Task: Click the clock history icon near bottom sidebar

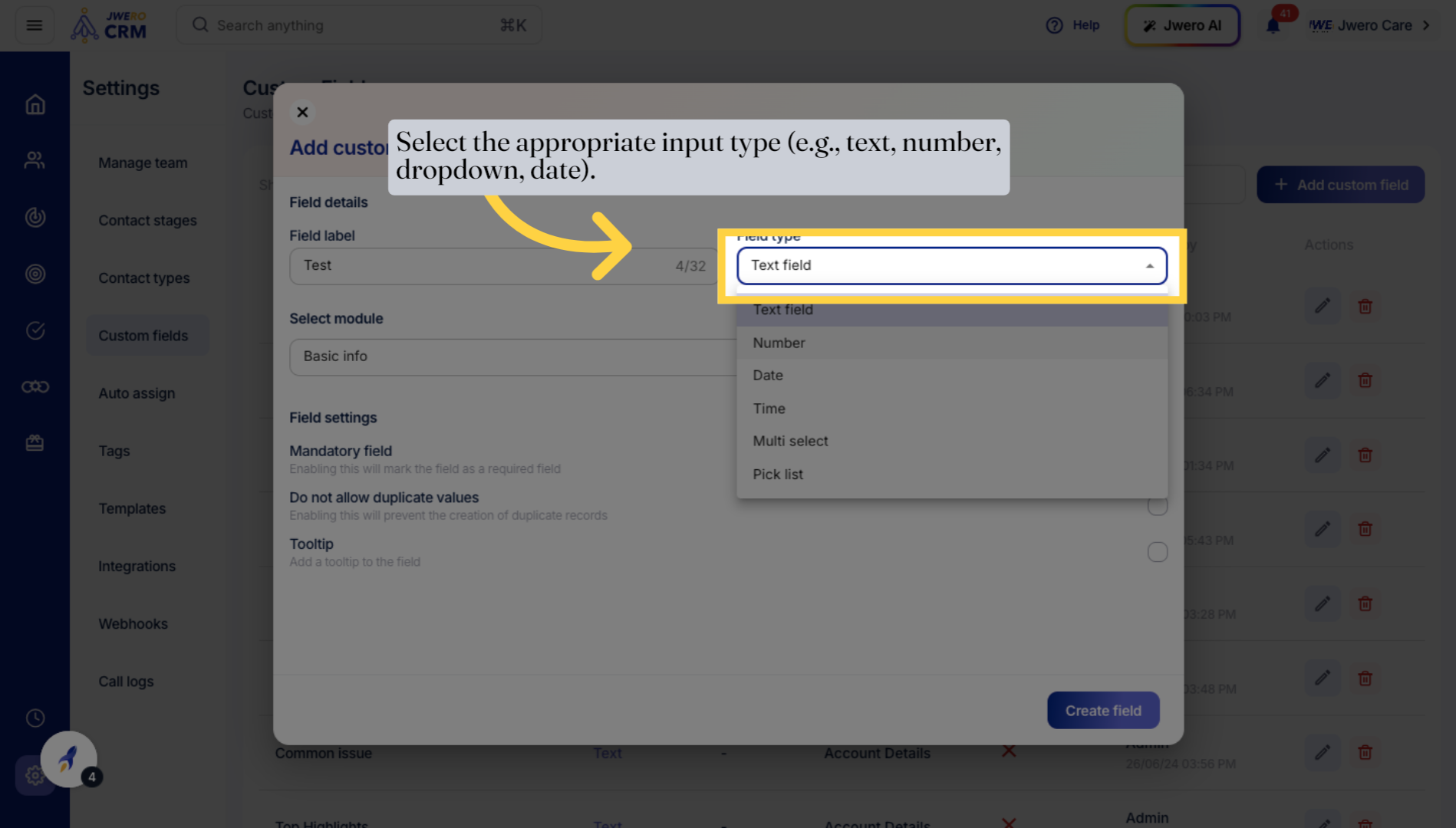Action: [35, 718]
